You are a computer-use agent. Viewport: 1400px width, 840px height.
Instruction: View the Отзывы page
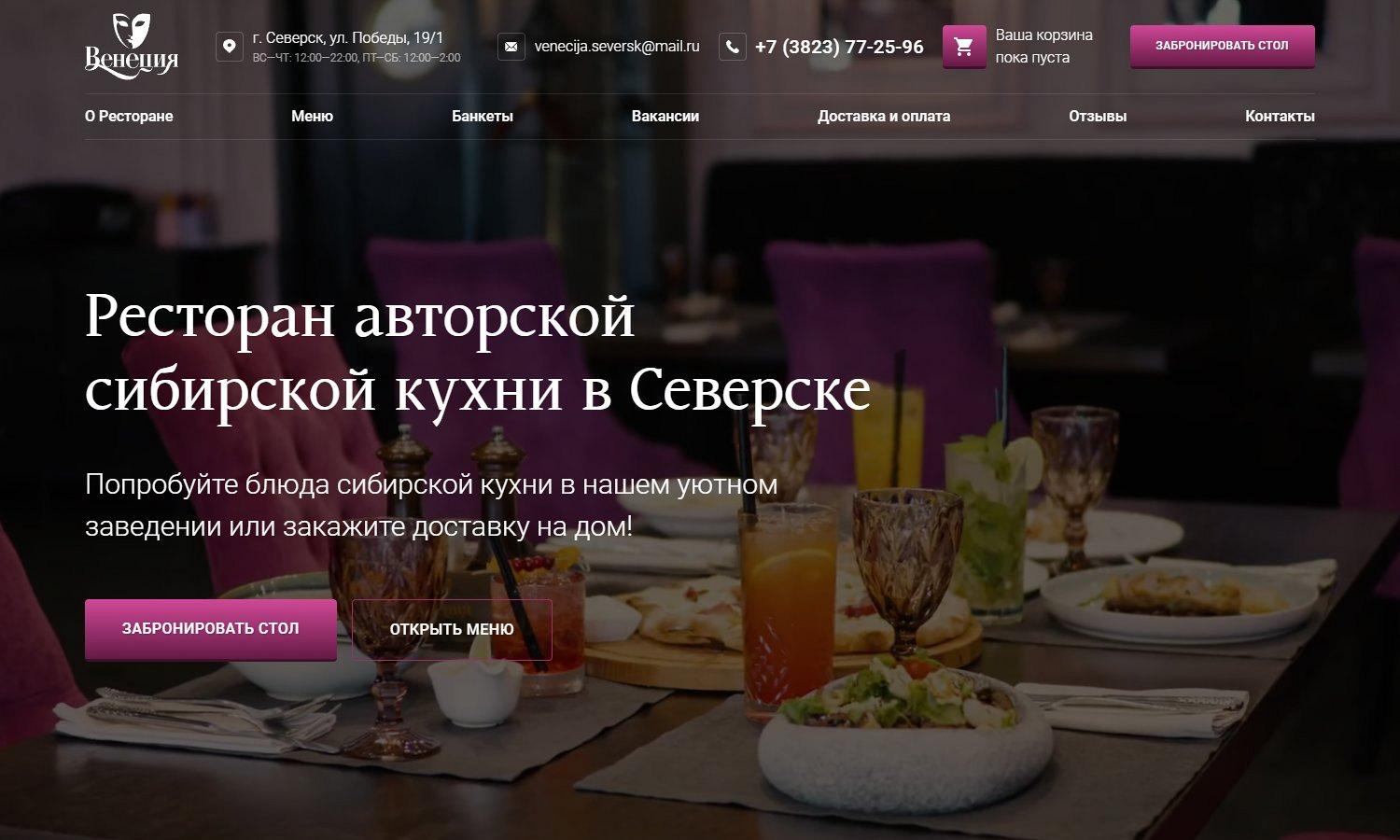coord(1098,117)
